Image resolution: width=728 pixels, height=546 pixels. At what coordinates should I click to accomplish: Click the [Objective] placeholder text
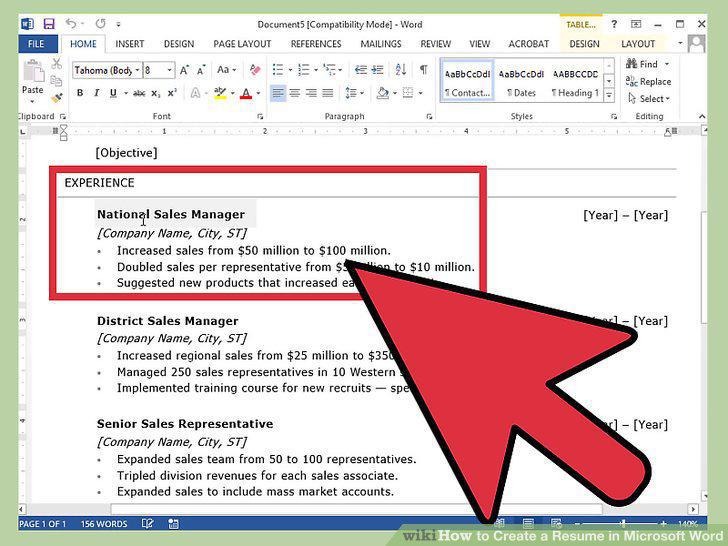click(126, 153)
